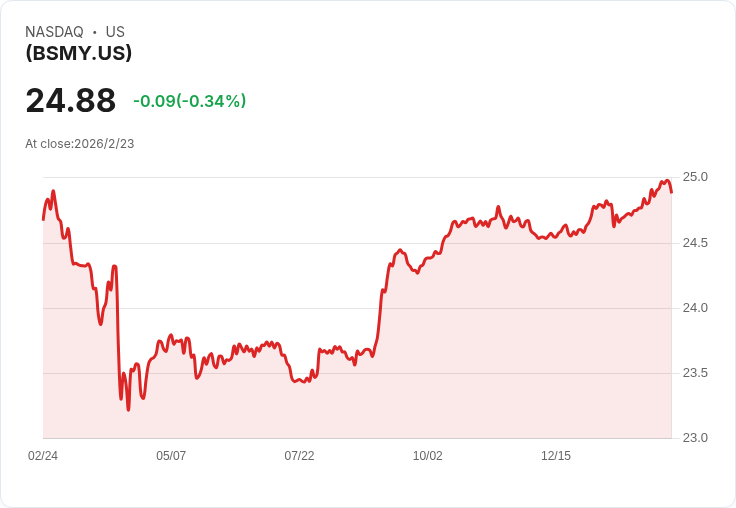Click the at close date text

coord(80,144)
